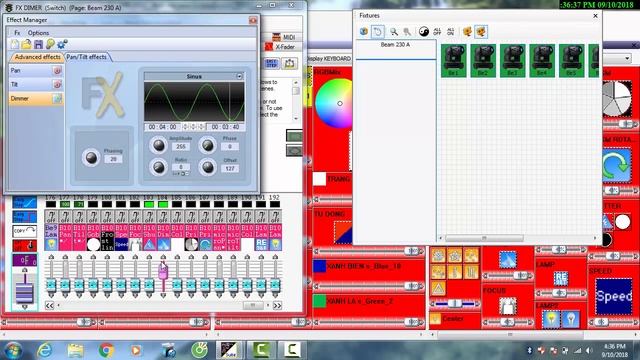The height and width of the screenshot is (360, 640).
Task: Toggle the Tilt effect enable button
Action: coord(57,84)
